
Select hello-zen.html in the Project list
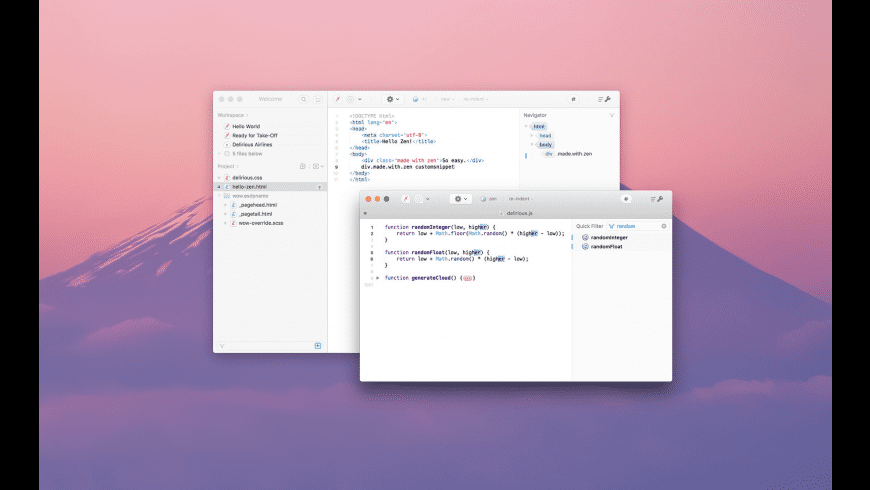[270, 187]
